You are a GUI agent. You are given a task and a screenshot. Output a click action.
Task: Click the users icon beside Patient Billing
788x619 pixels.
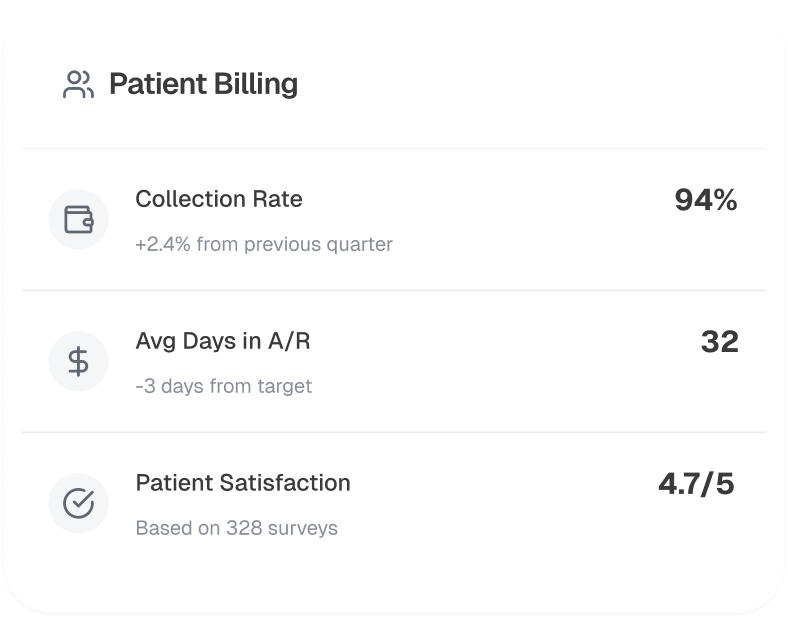[x=78, y=85]
